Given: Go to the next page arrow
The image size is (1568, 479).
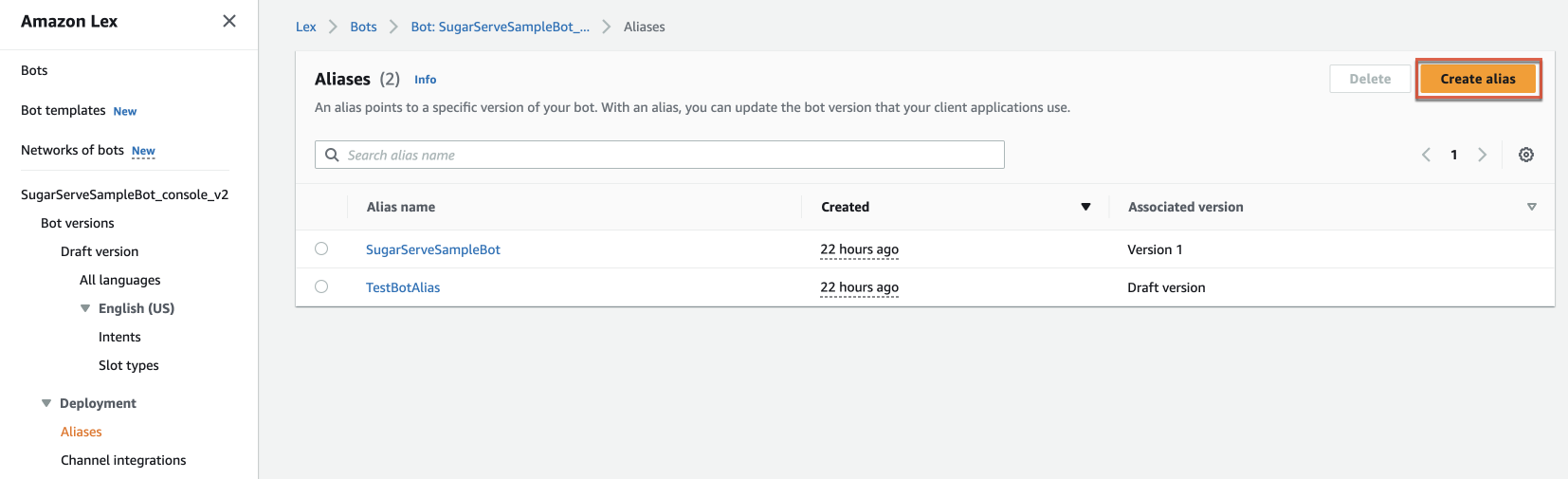Looking at the screenshot, I should point(1482,155).
